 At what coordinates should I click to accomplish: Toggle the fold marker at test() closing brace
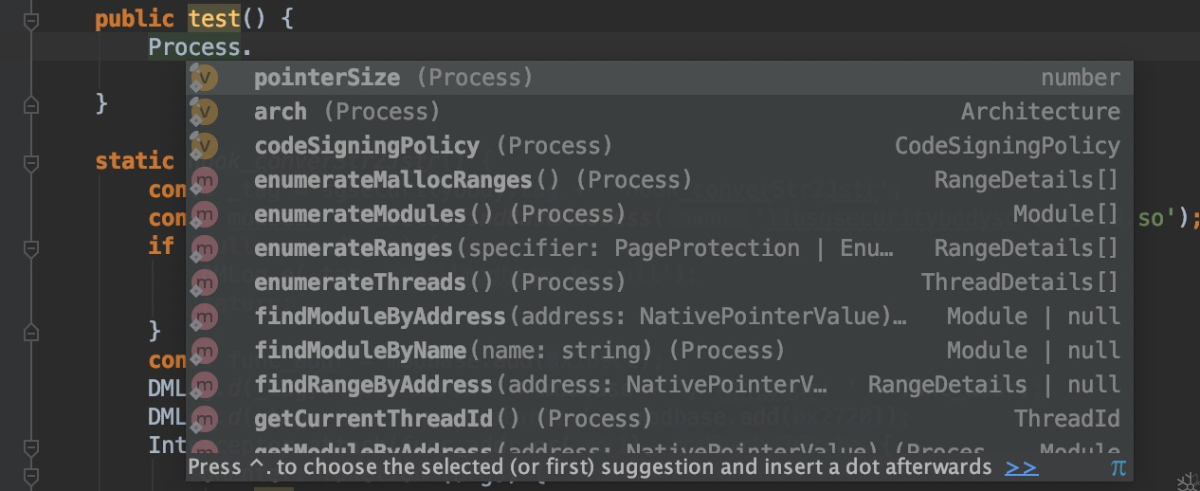click(x=30, y=102)
